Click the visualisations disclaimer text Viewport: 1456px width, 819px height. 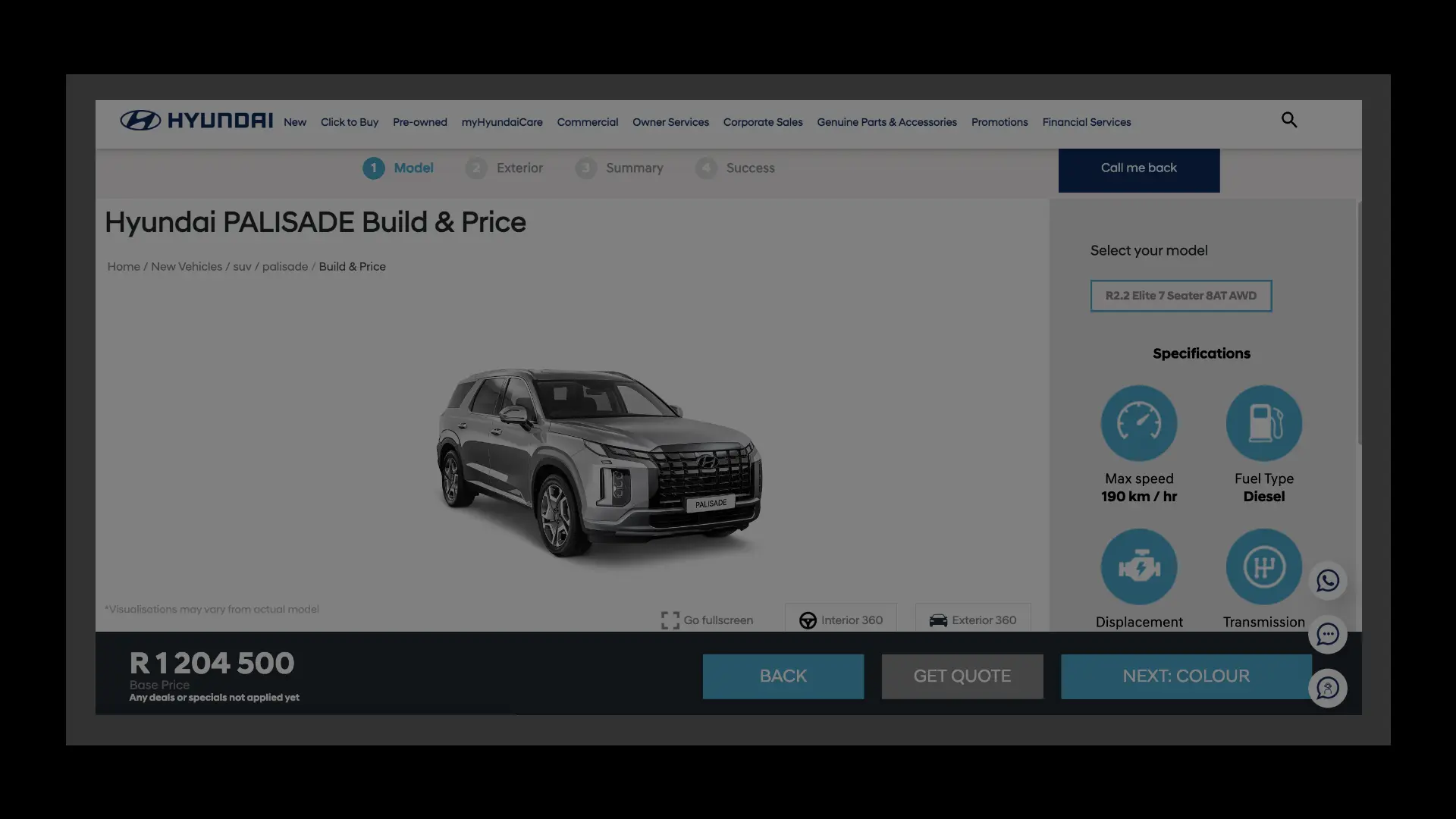pyautogui.click(x=212, y=609)
